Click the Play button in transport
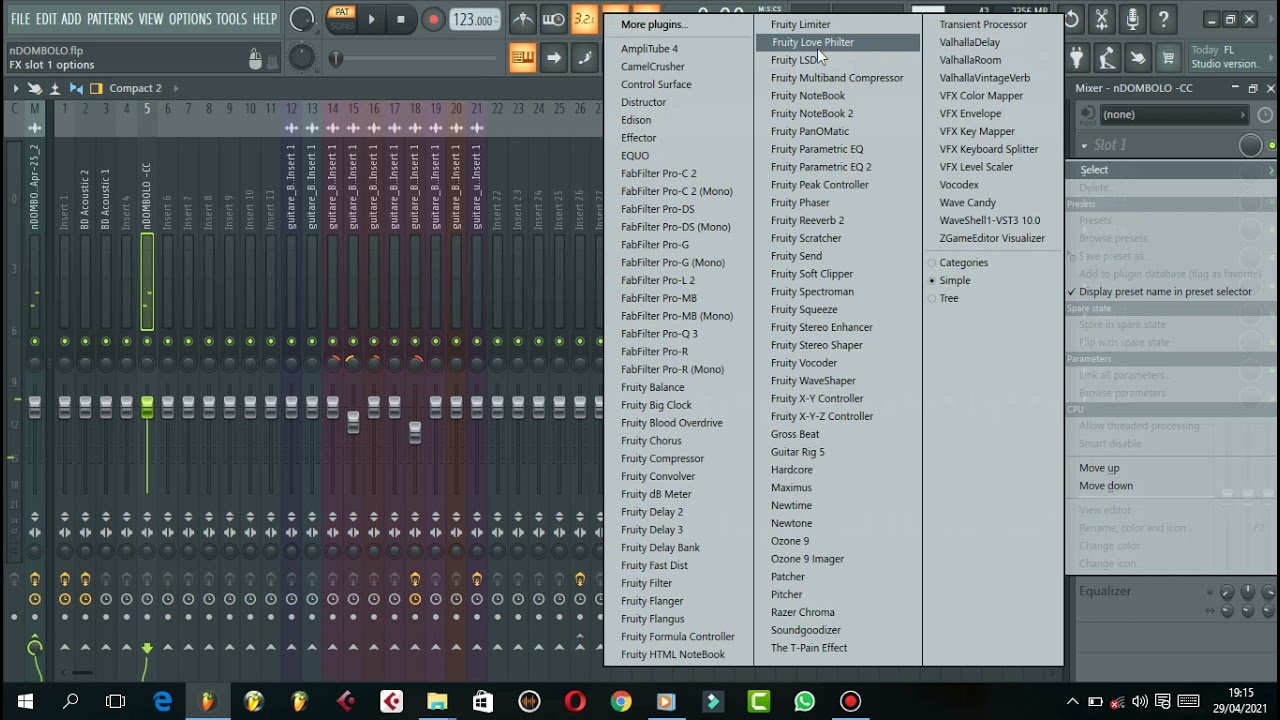The image size is (1280, 720). tap(371, 19)
